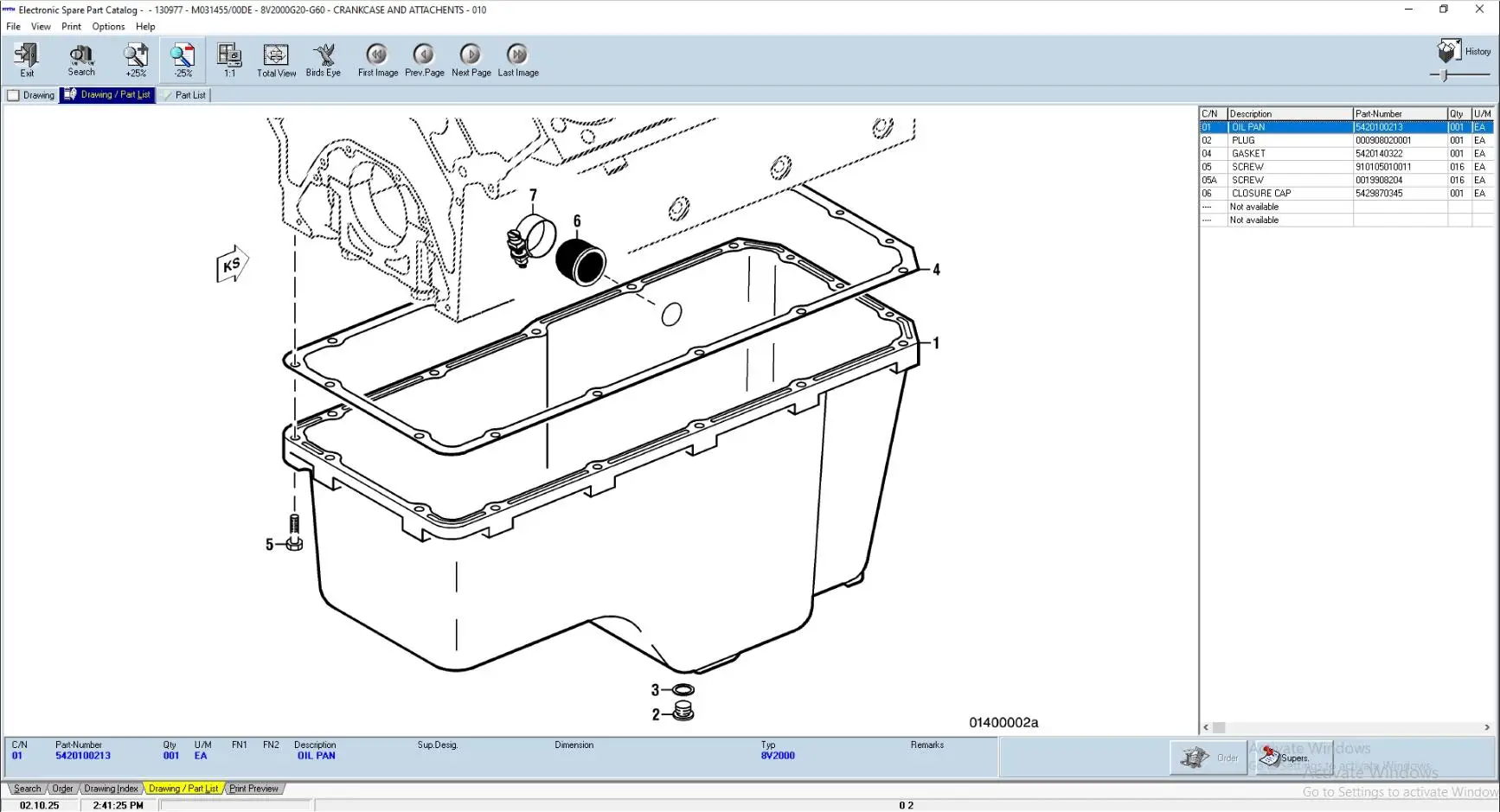Open the bottom Search tab
Screen dimensions: 1500x812
pos(27,789)
